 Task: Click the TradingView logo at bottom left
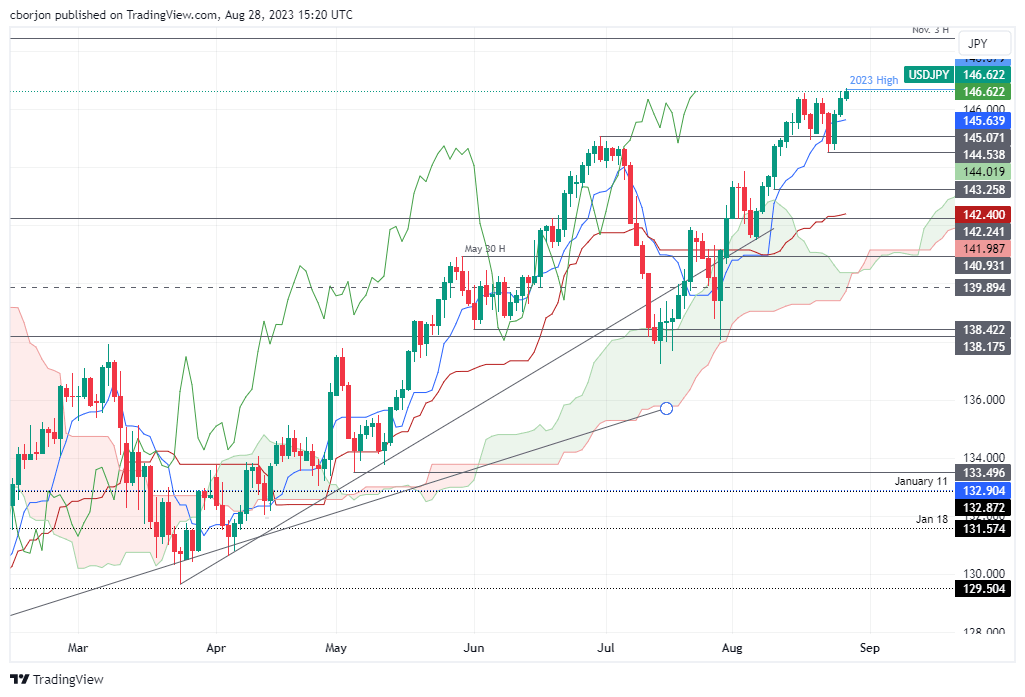58,679
